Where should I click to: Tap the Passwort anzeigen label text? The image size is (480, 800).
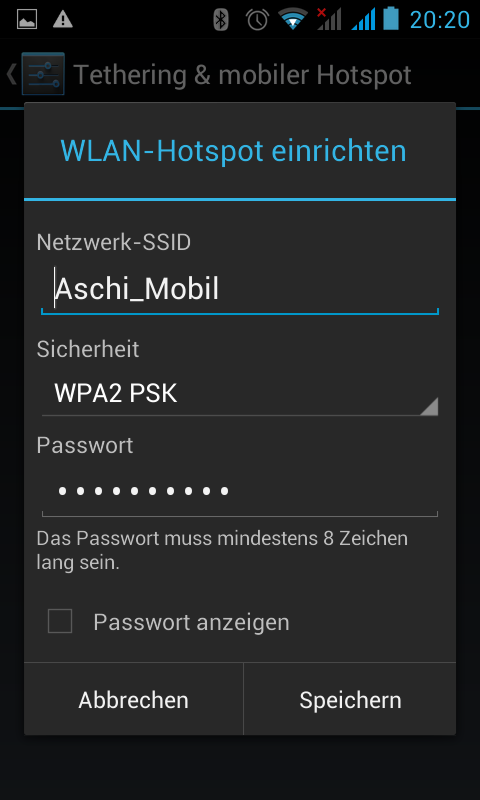(191, 622)
